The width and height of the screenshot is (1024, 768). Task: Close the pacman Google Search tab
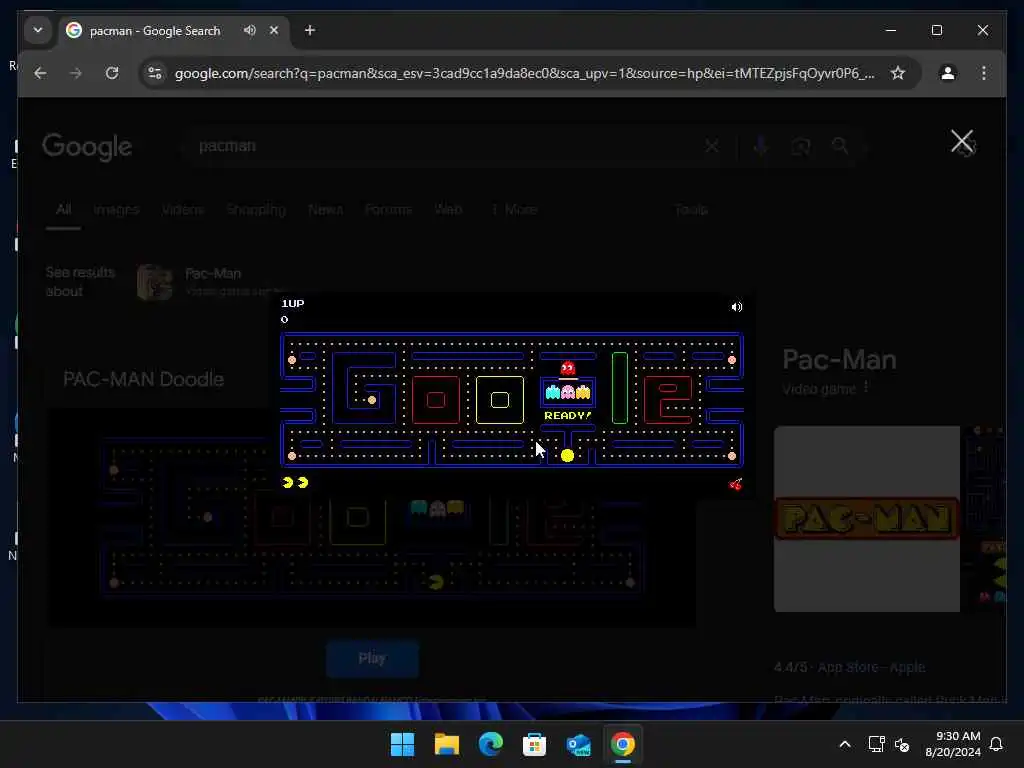click(274, 30)
